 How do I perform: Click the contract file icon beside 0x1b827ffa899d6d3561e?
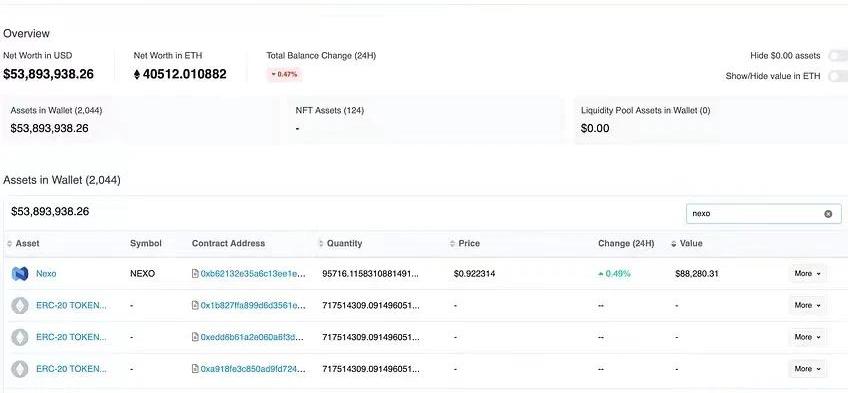[x=195, y=305]
